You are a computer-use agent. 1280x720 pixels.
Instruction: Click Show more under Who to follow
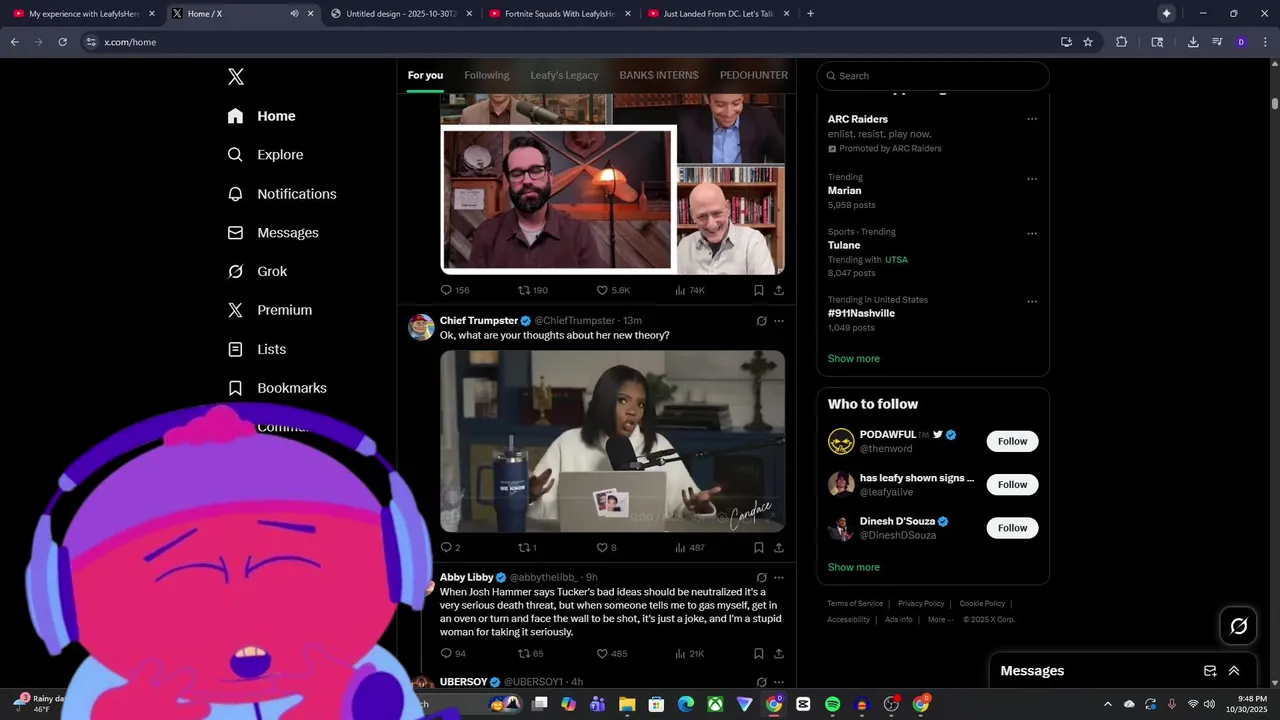coord(854,567)
